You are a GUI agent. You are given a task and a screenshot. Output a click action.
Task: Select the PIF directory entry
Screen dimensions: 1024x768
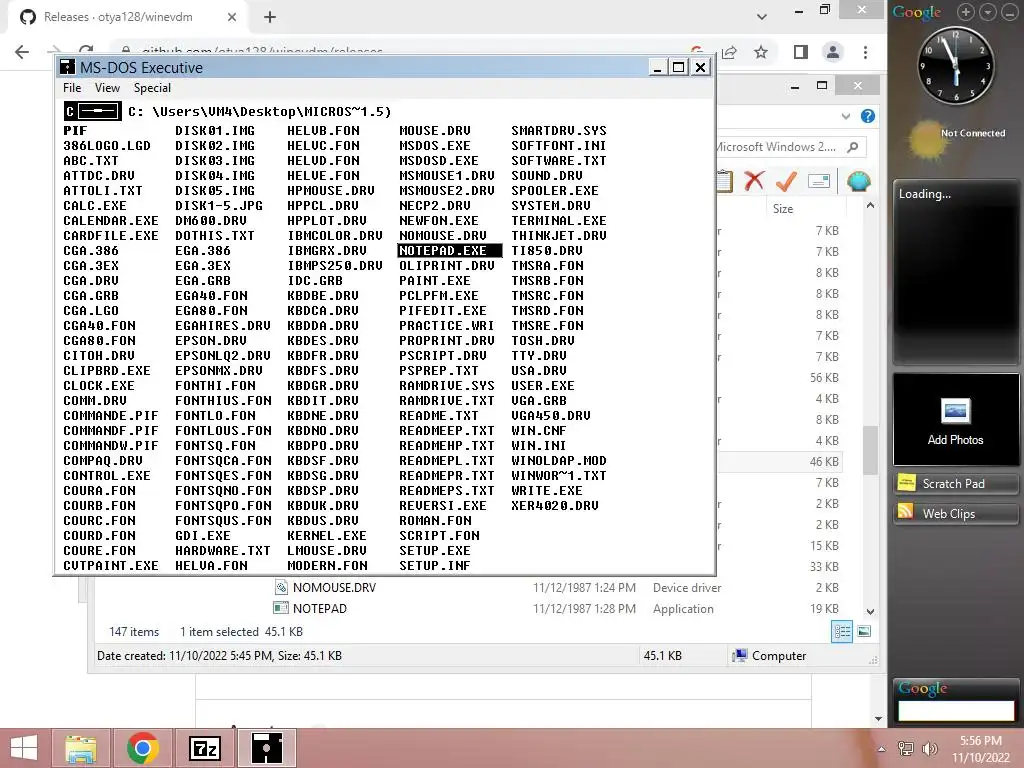click(75, 131)
